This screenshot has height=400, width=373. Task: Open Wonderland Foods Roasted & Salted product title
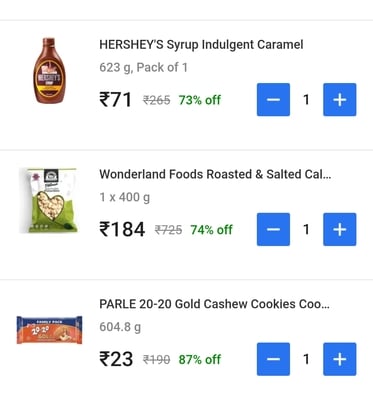(215, 174)
